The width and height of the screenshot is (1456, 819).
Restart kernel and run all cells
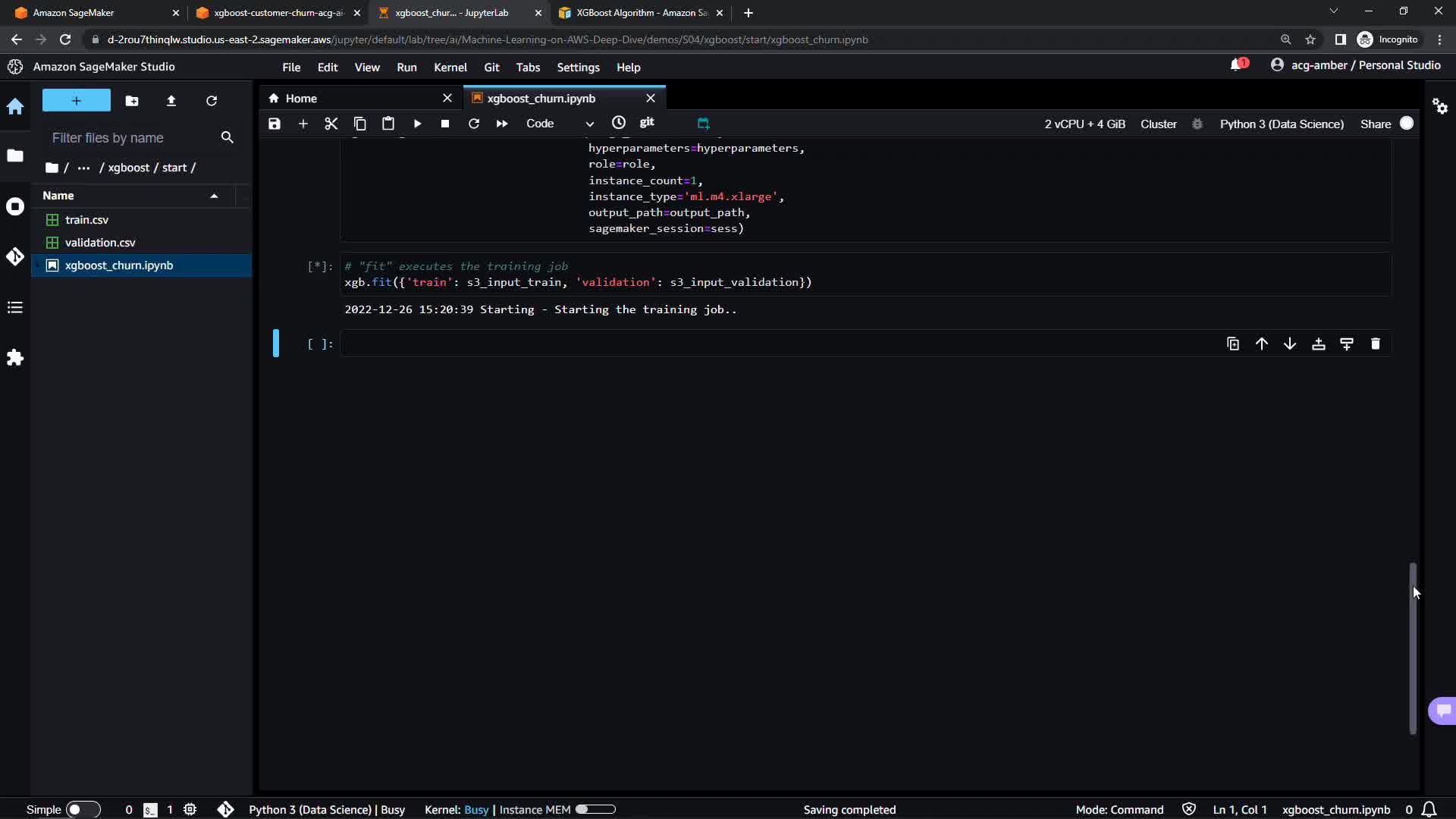point(502,124)
